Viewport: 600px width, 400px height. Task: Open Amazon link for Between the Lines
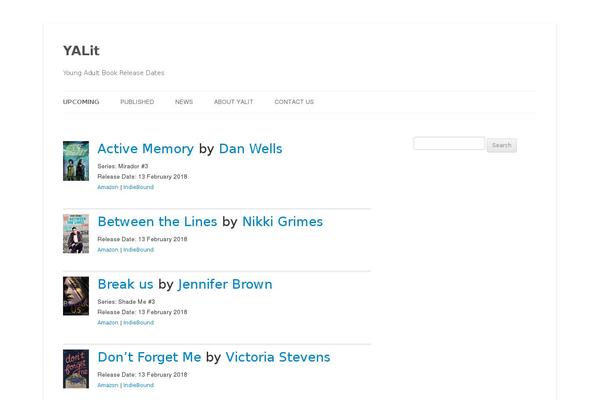pos(108,250)
